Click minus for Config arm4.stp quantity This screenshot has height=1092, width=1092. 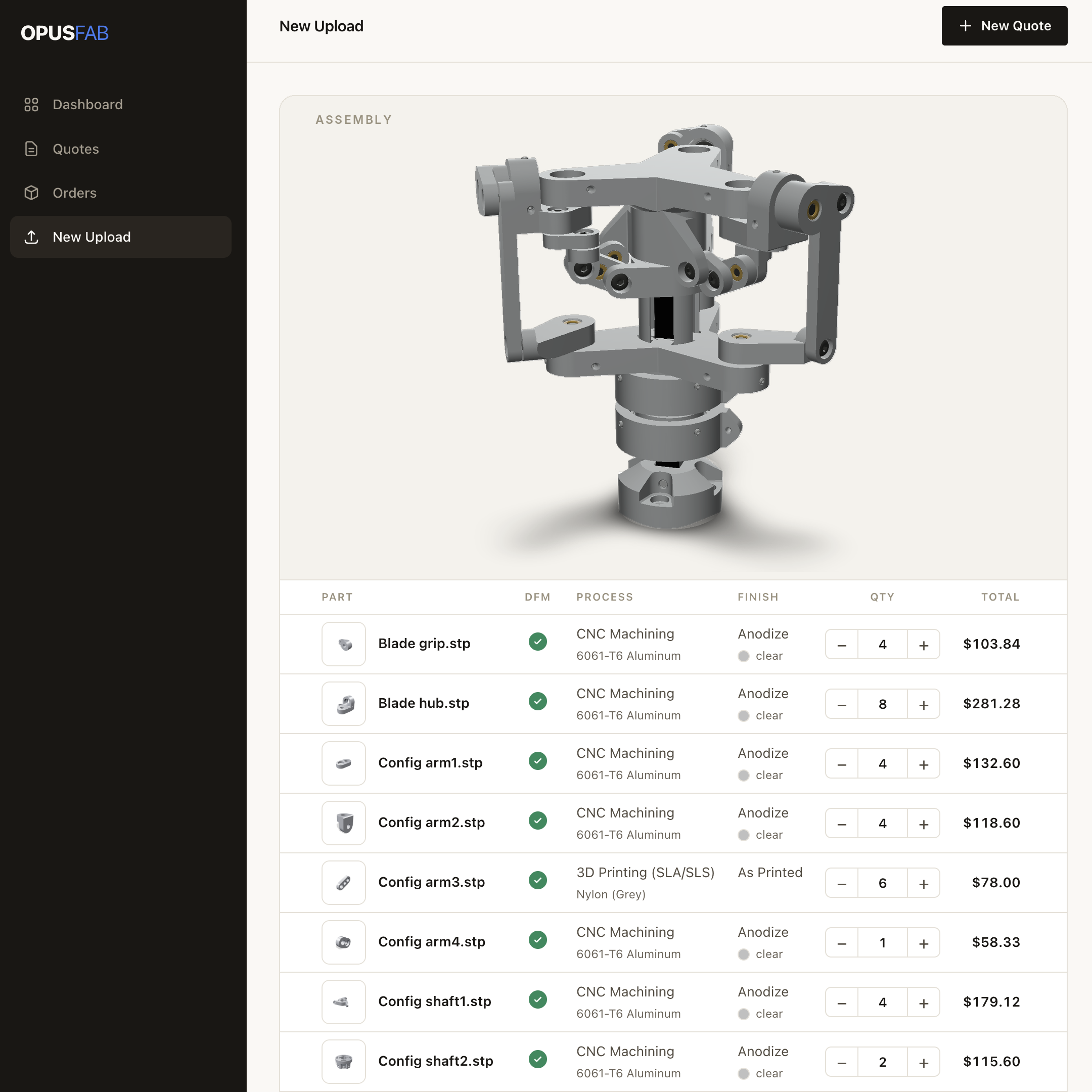point(842,942)
